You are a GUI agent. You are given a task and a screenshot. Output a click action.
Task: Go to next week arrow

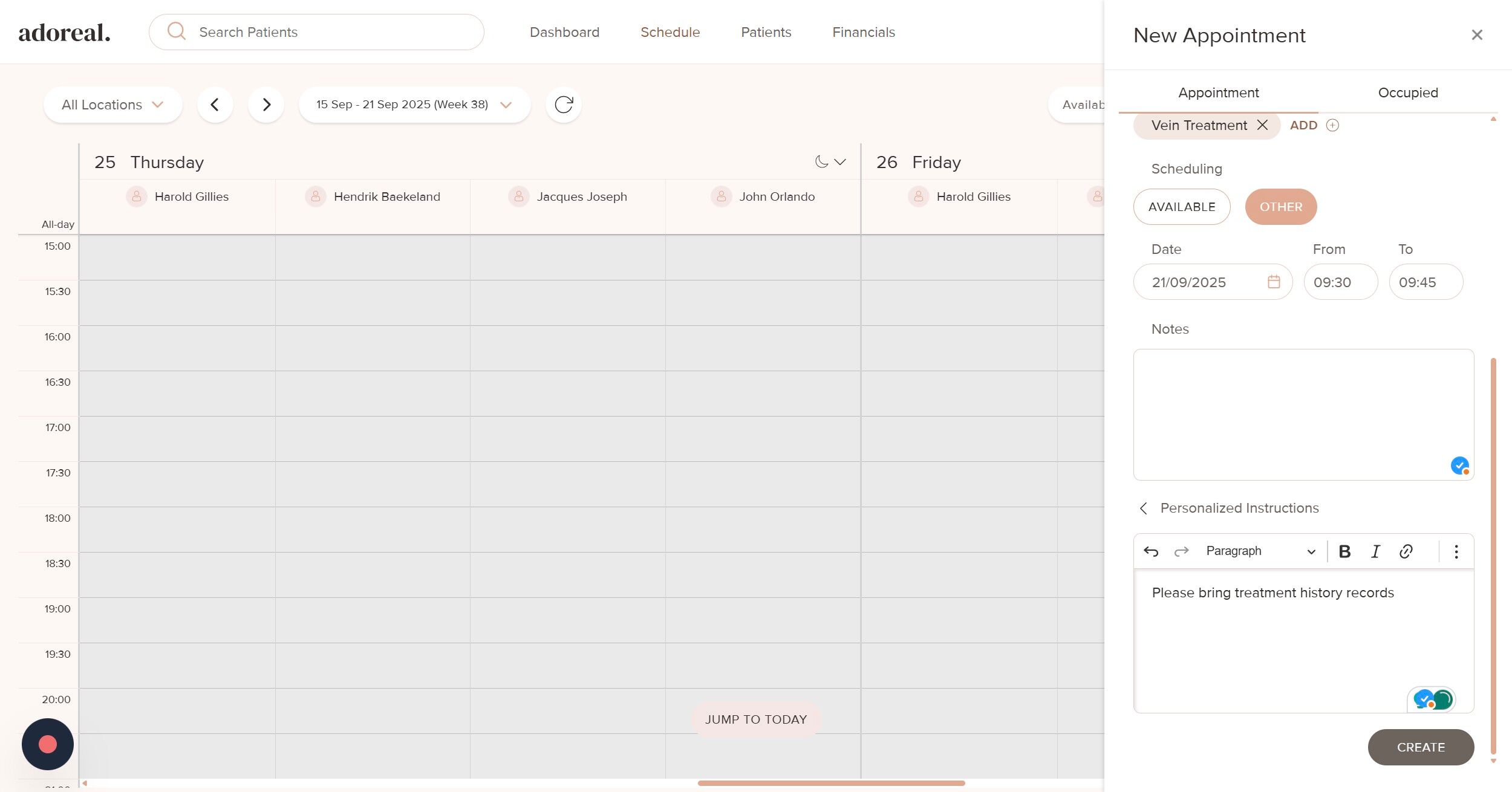pos(266,105)
